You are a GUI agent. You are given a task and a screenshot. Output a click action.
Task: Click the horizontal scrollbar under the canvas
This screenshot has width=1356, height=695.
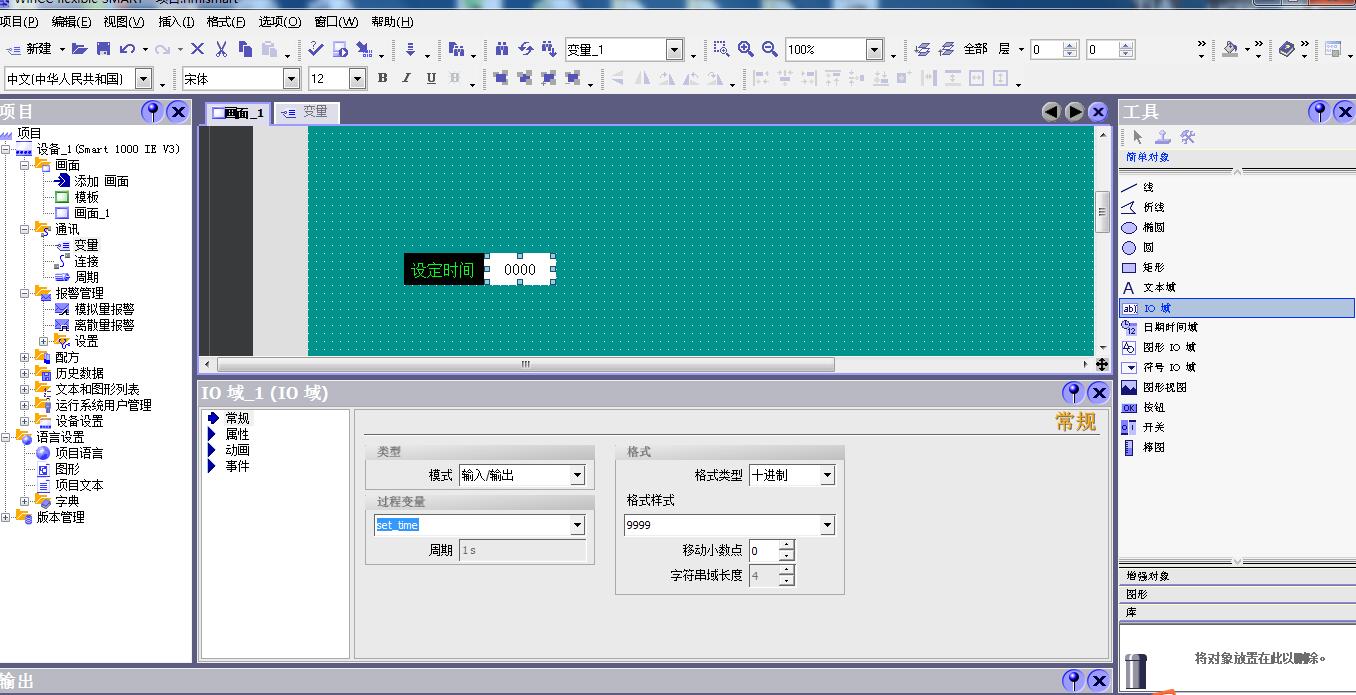pos(525,365)
